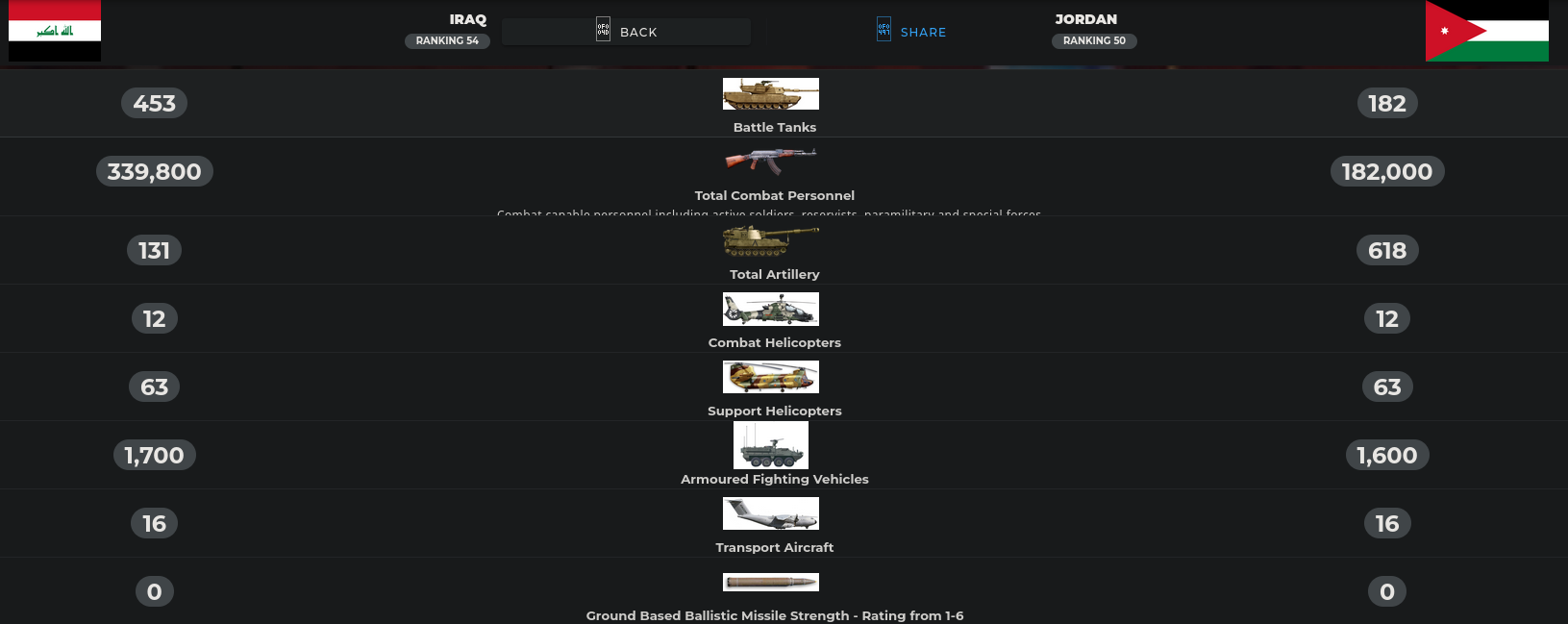Viewport: 1568px width, 624px height.
Task: Click the Armoured Fighting Vehicles label
Action: pos(775,479)
